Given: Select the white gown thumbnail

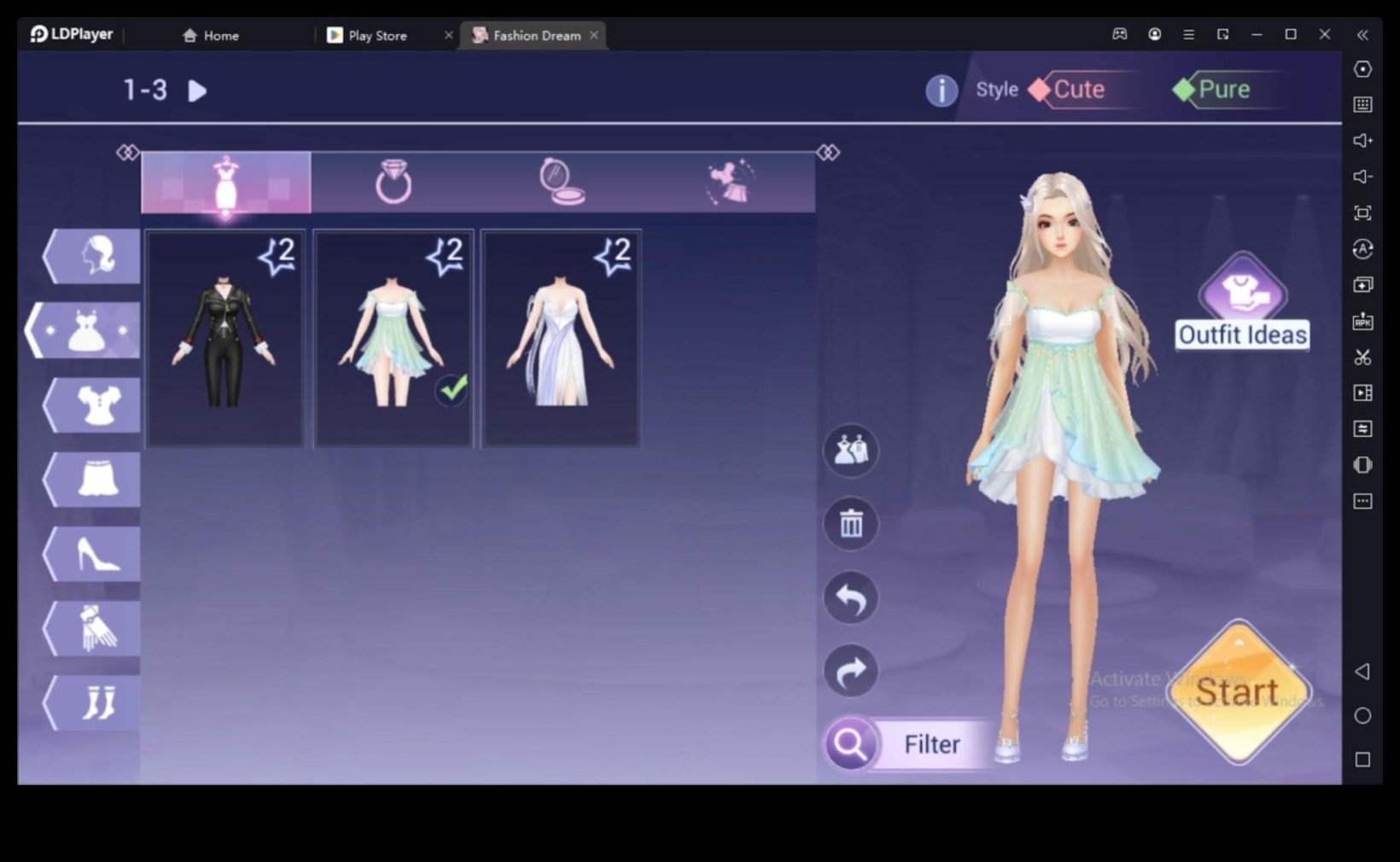Looking at the screenshot, I should pos(561,337).
